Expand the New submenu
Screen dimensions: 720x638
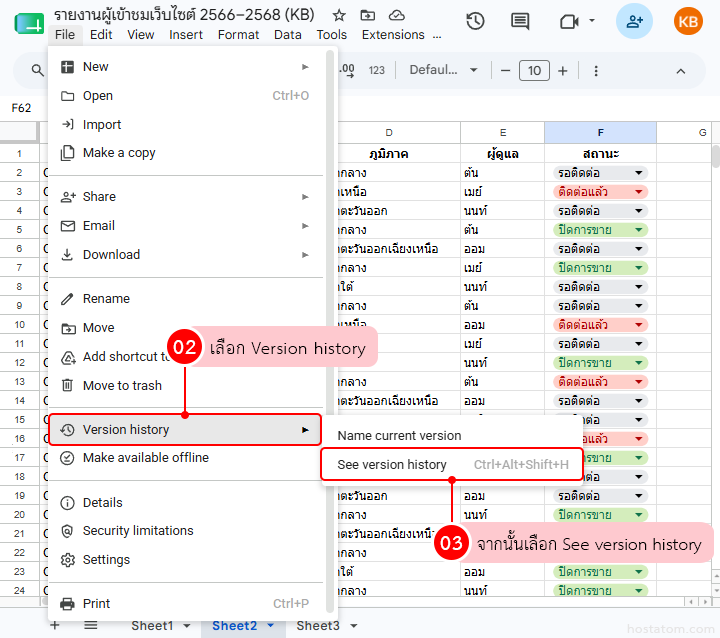186,67
